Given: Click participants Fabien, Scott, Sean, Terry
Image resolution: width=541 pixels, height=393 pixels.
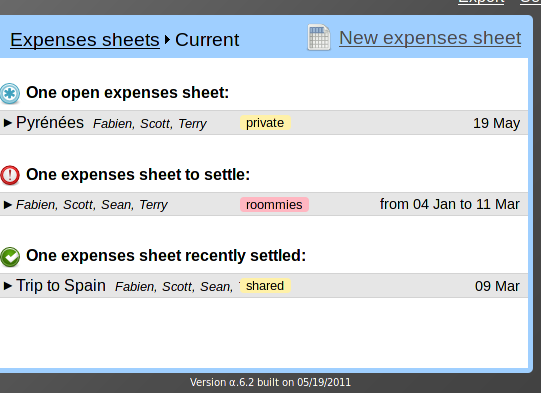Looking at the screenshot, I should pyautogui.click(x=92, y=205).
